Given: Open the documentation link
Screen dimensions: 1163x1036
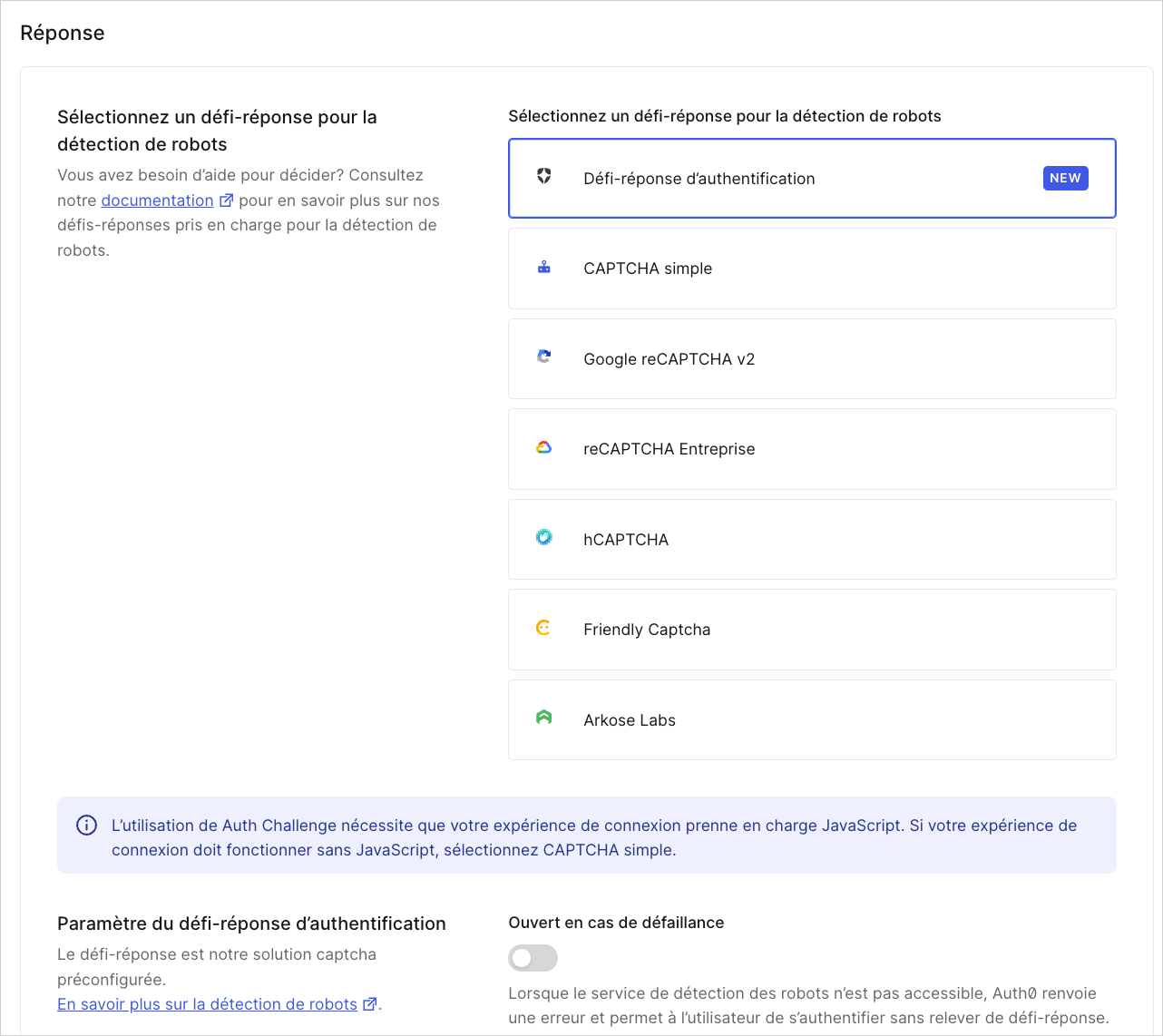Looking at the screenshot, I should (157, 200).
